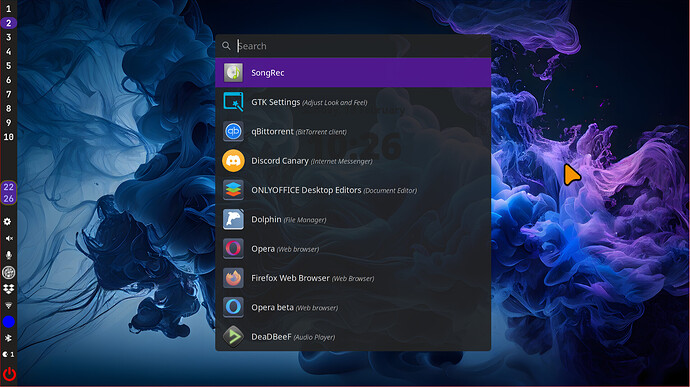Launch SongRec from the app list
This screenshot has width=690, height=387.
click(x=353, y=73)
